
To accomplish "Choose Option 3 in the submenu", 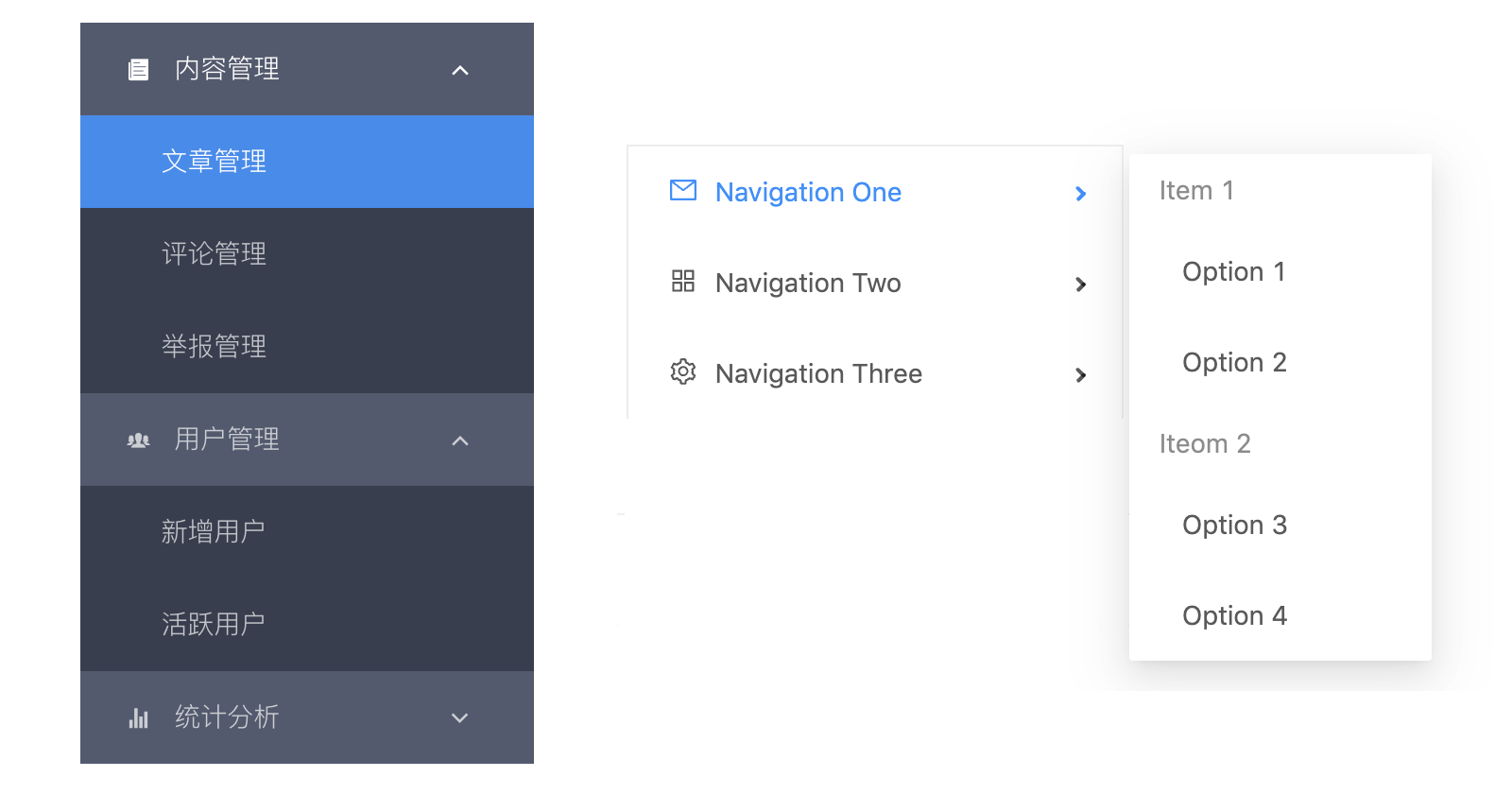I will coord(1234,526).
